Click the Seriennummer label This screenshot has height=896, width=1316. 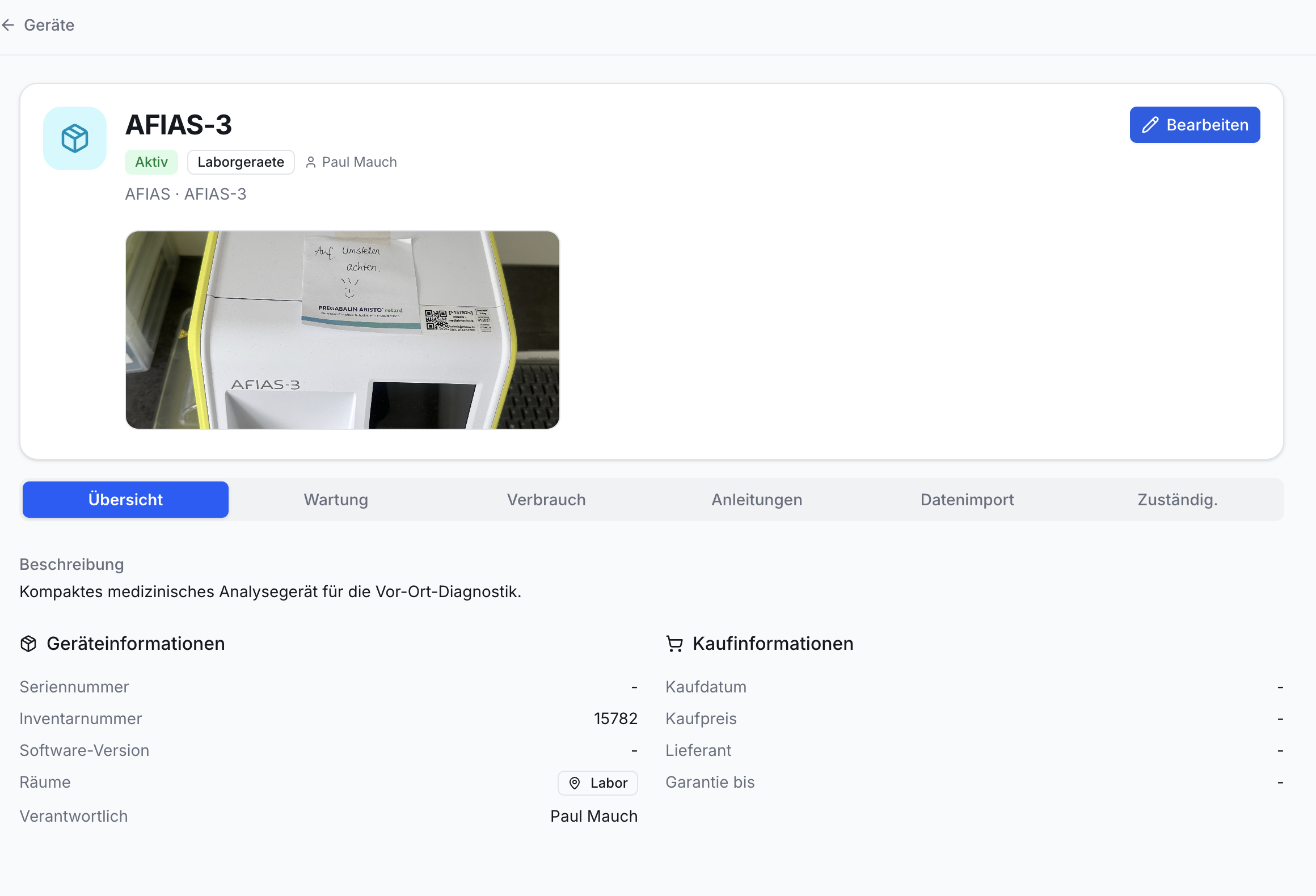tap(74, 687)
